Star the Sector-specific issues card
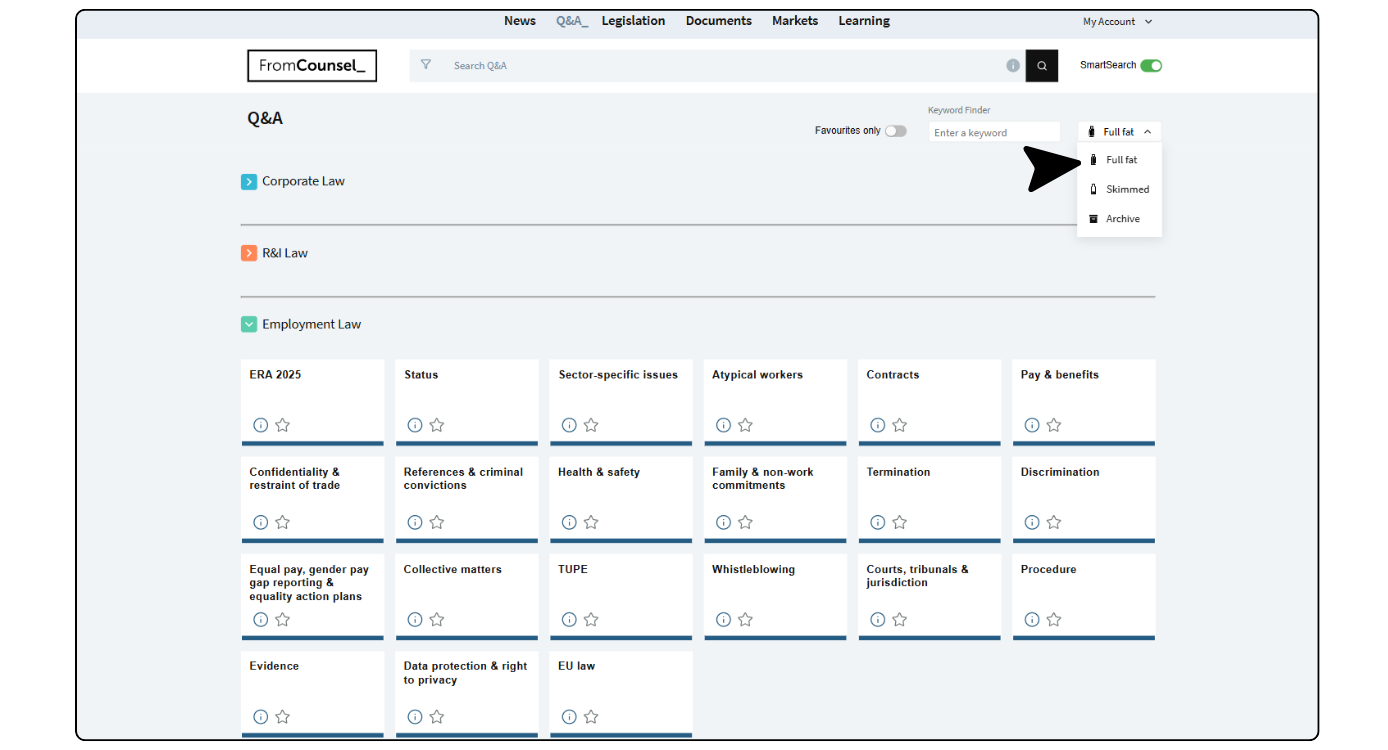This screenshot has height=750, width=1388. pyautogui.click(x=591, y=425)
